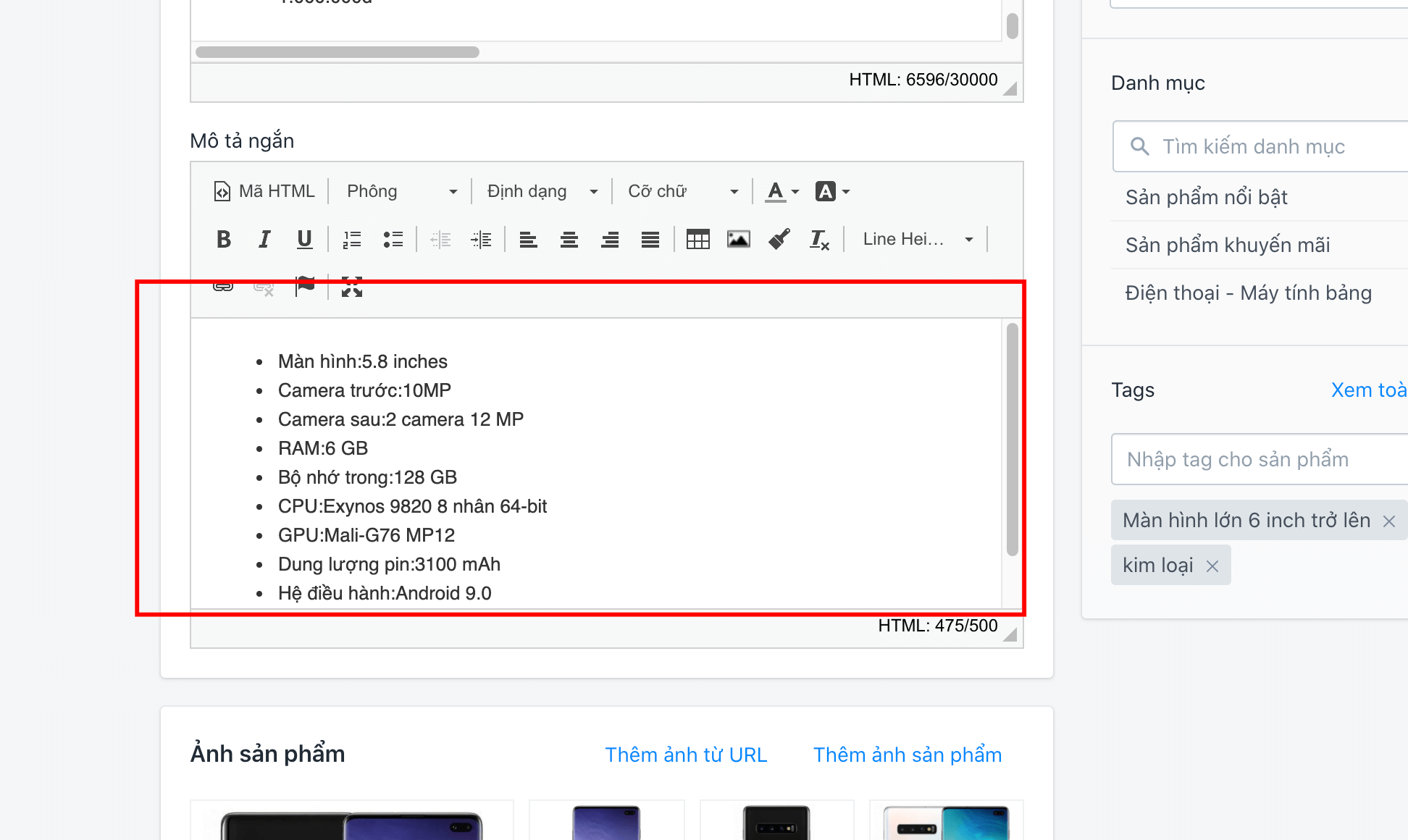The image size is (1408, 840).
Task: Insert a table into description
Action: tap(698, 239)
